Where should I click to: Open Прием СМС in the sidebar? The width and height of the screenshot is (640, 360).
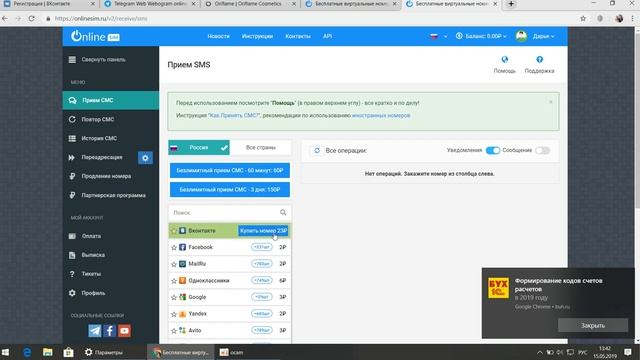[x=111, y=100]
